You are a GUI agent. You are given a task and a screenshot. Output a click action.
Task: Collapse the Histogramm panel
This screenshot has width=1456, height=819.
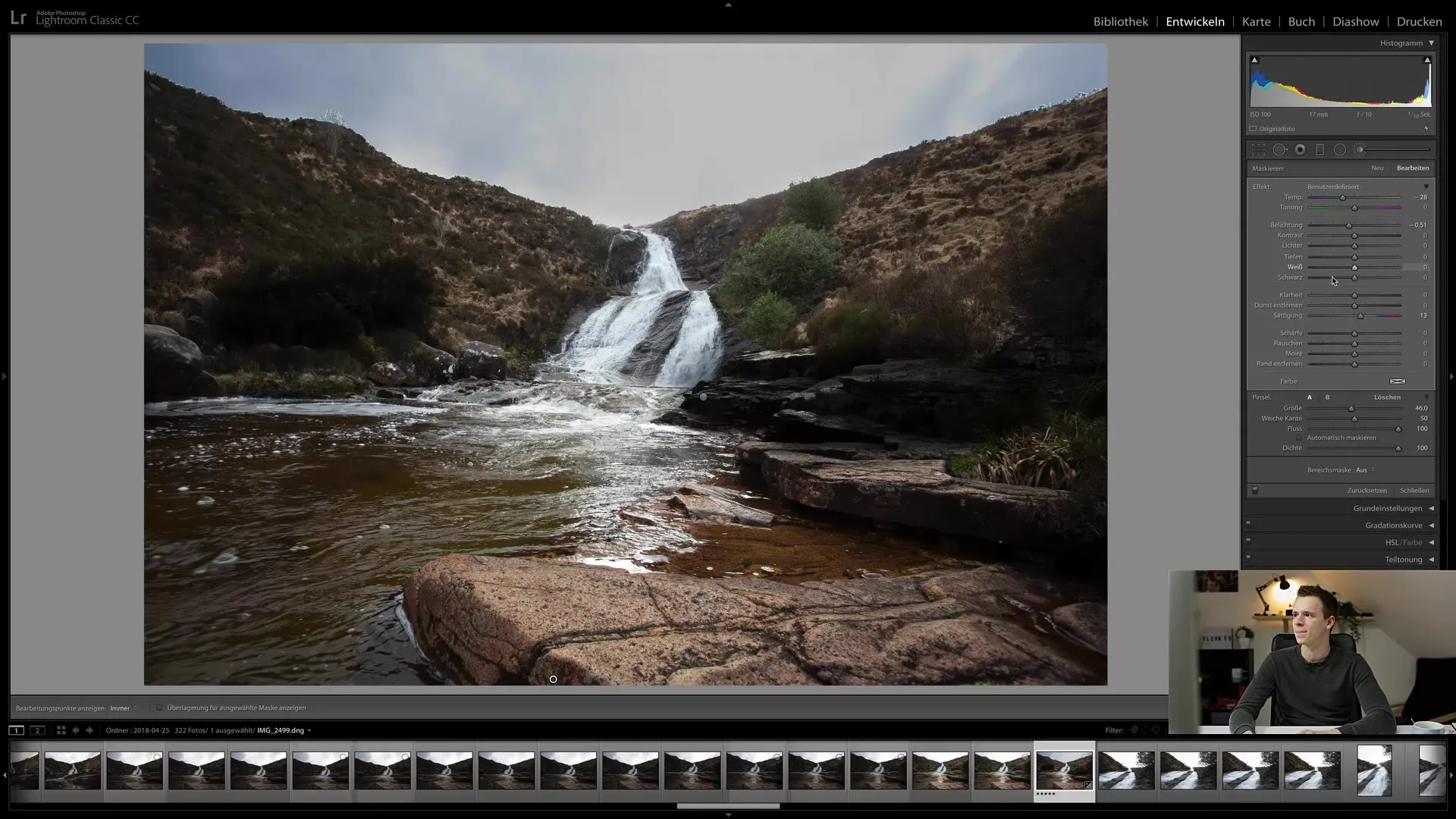coord(1432,43)
